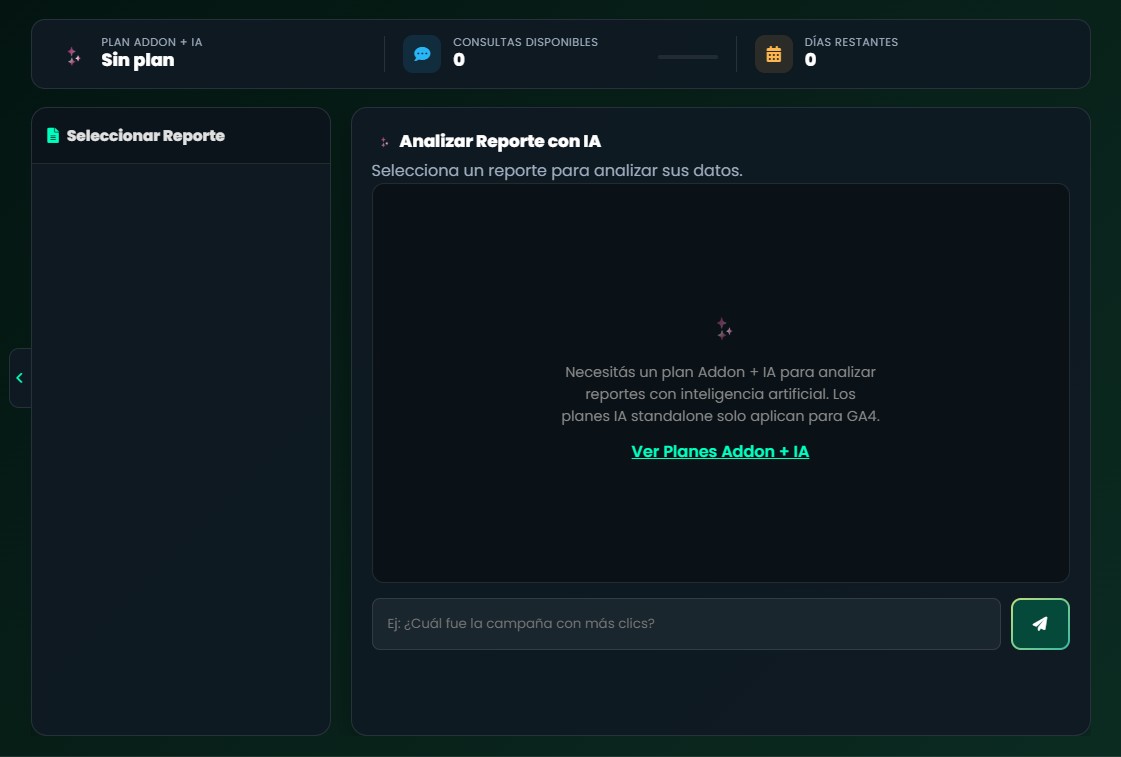
Task: Click the Días Restantes value zero
Action: click(808, 61)
